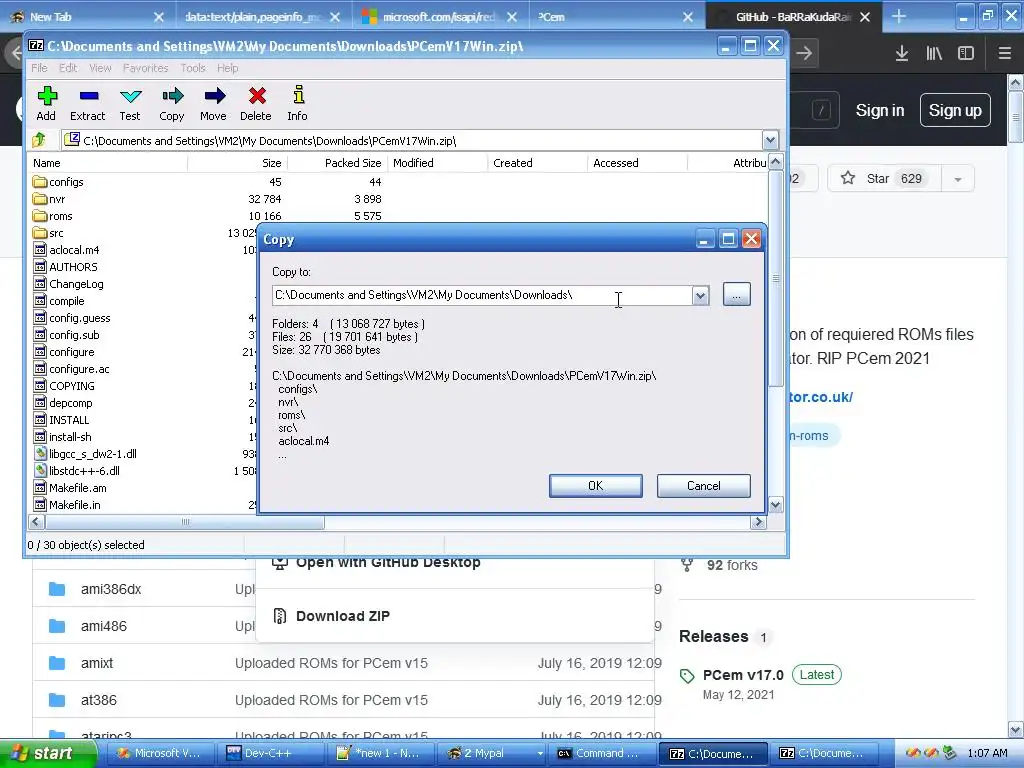
Task: Select the nvr folder in the archive
Action: (49, 199)
